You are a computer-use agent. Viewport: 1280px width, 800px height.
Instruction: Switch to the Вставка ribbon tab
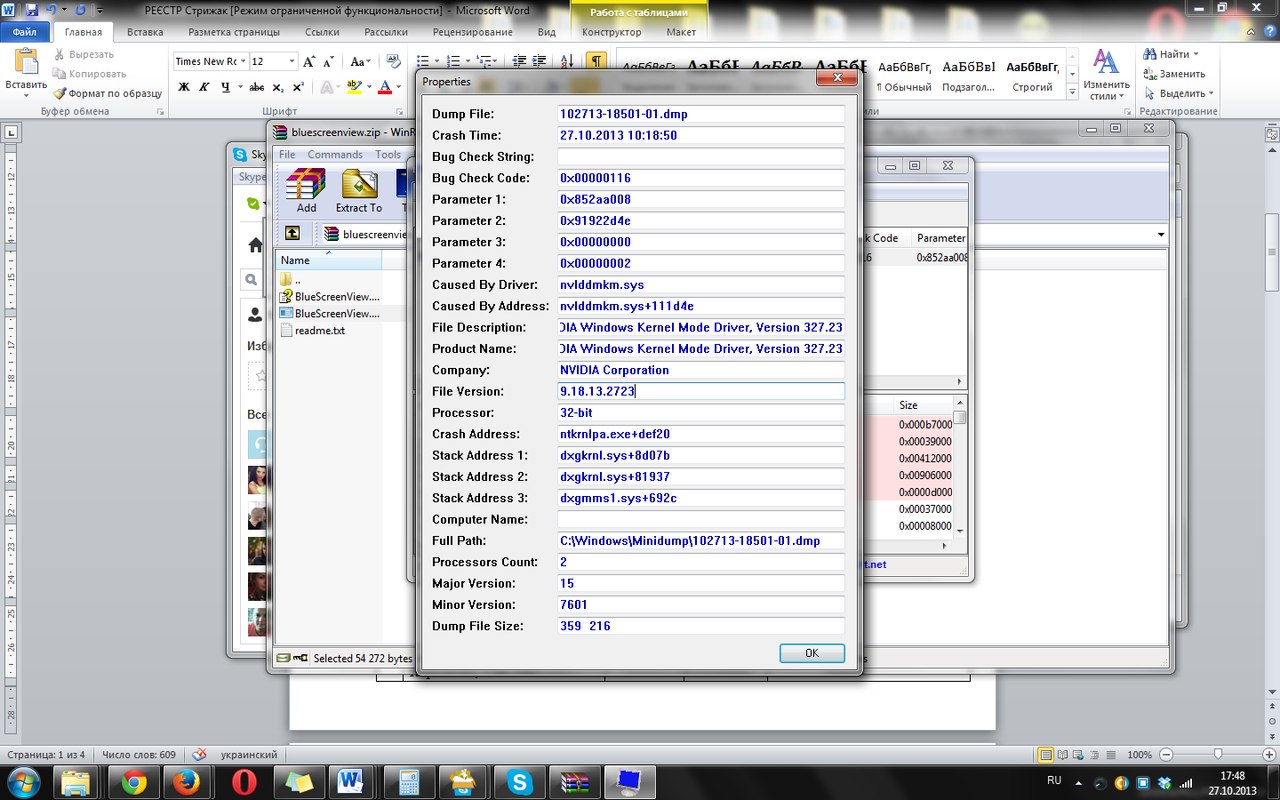coord(145,32)
